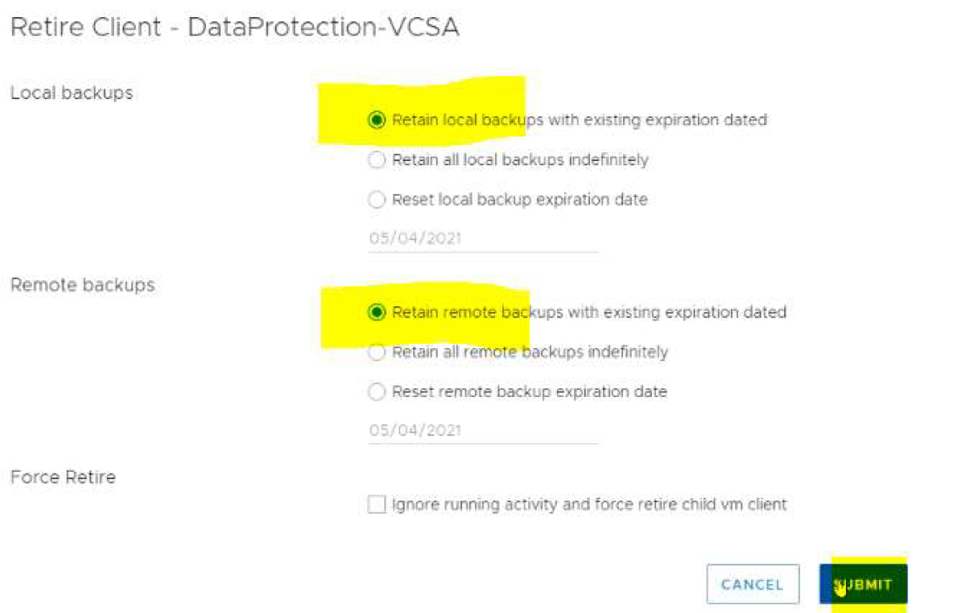
Task: Choose 'Retain all local backups indefinitely' option
Action: click(376, 160)
